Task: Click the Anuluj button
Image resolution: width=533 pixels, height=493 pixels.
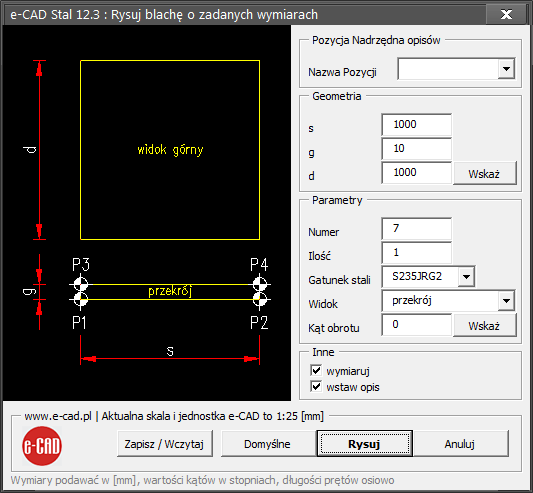Action: [460, 444]
